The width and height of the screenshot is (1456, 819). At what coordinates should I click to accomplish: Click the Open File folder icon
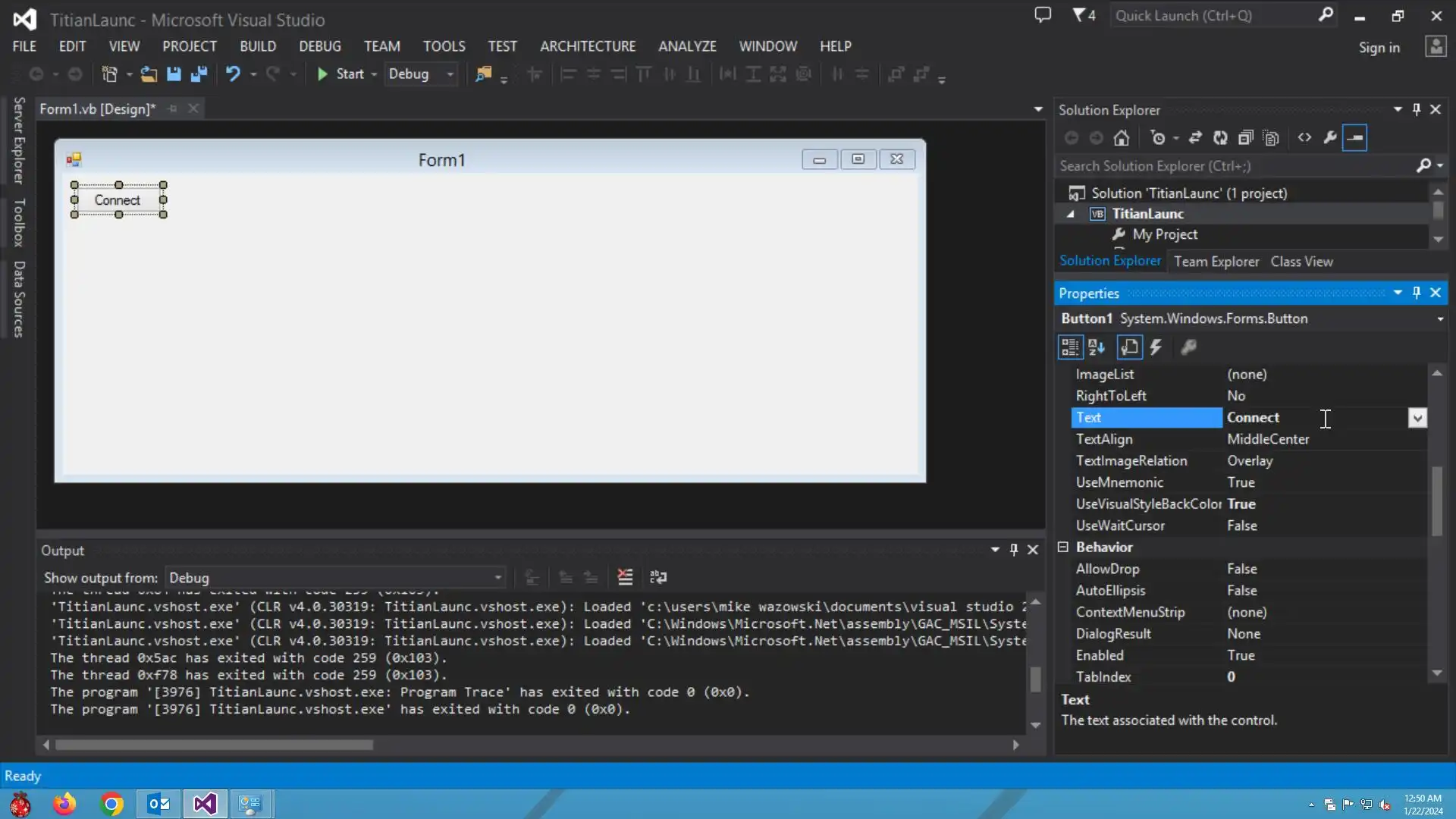(149, 74)
